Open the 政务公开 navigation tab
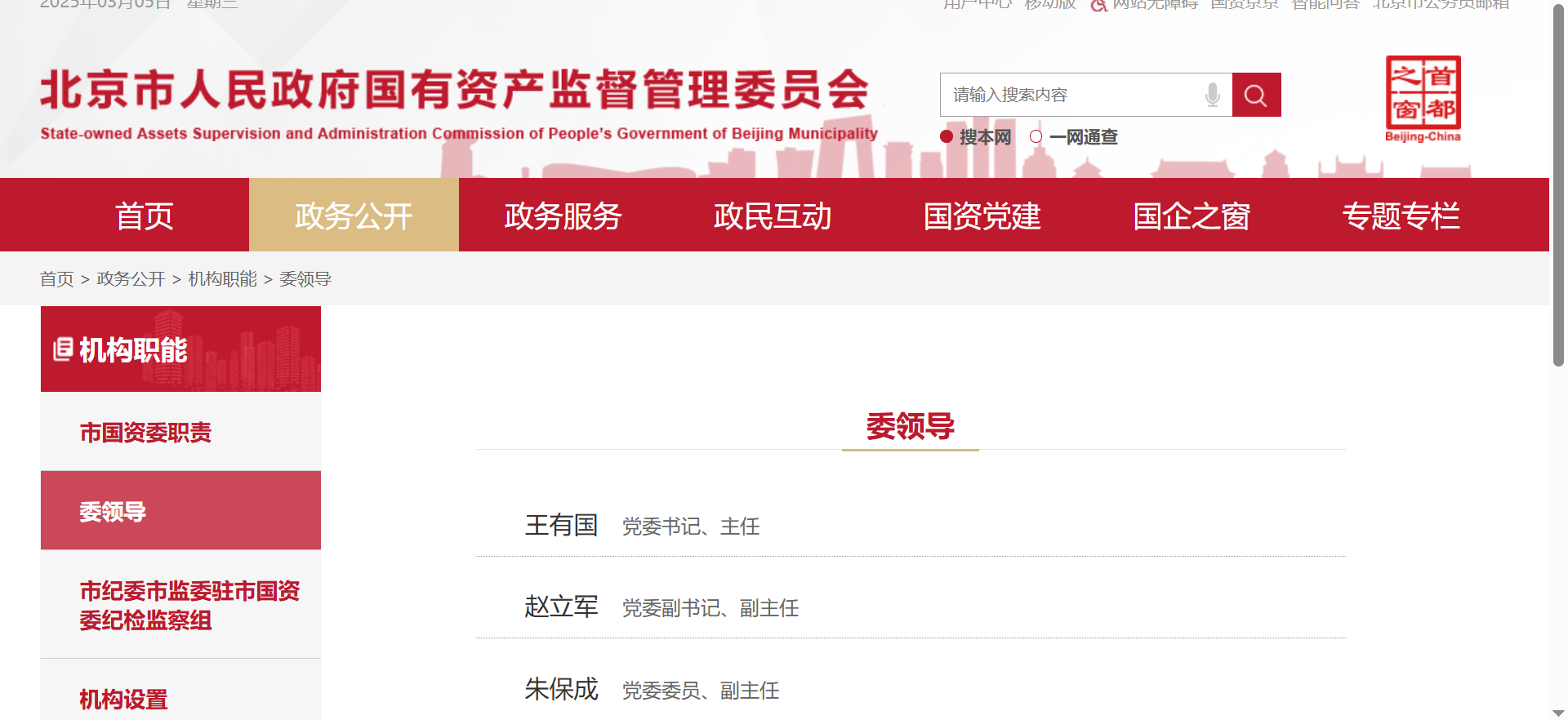The height and width of the screenshot is (720, 1568). click(x=354, y=216)
